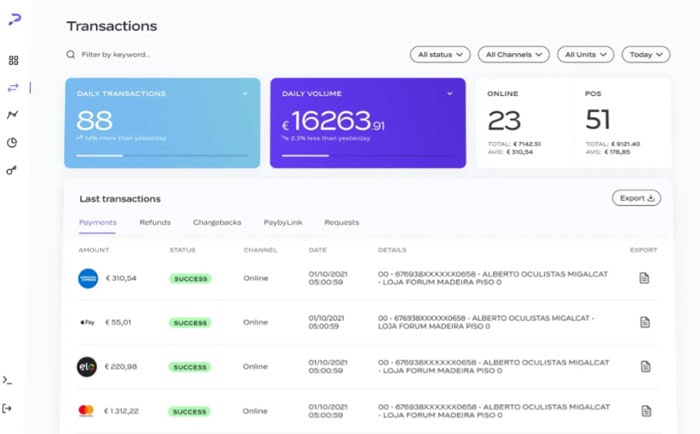Click the CHANNEL column header
Viewport: 700px width, 434px height.
[260, 250]
